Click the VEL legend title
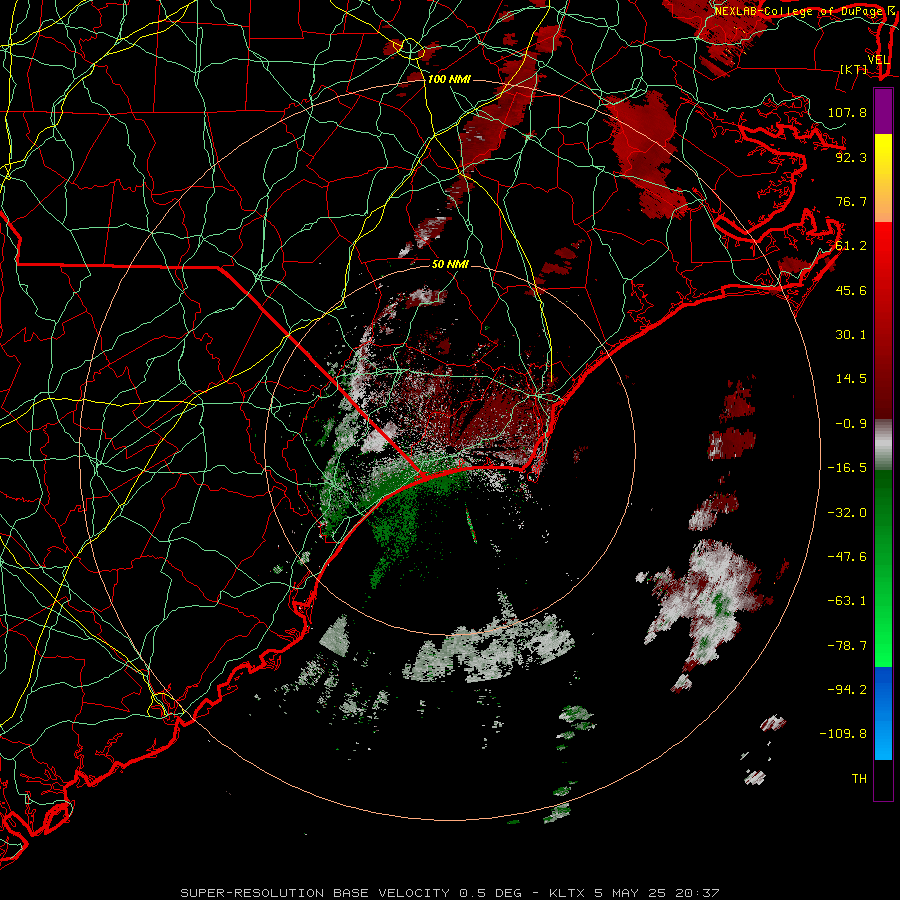The image size is (900, 900). point(879,60)
